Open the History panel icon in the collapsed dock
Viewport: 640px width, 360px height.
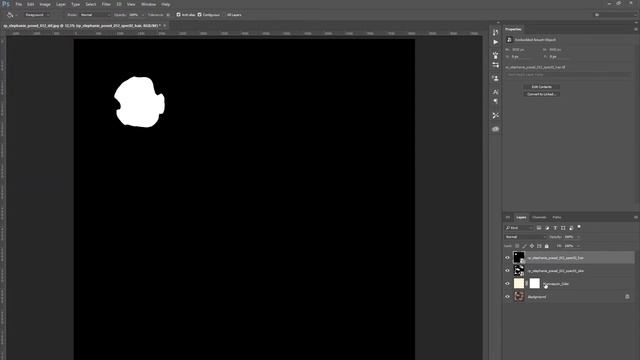[x=495, y=32]
